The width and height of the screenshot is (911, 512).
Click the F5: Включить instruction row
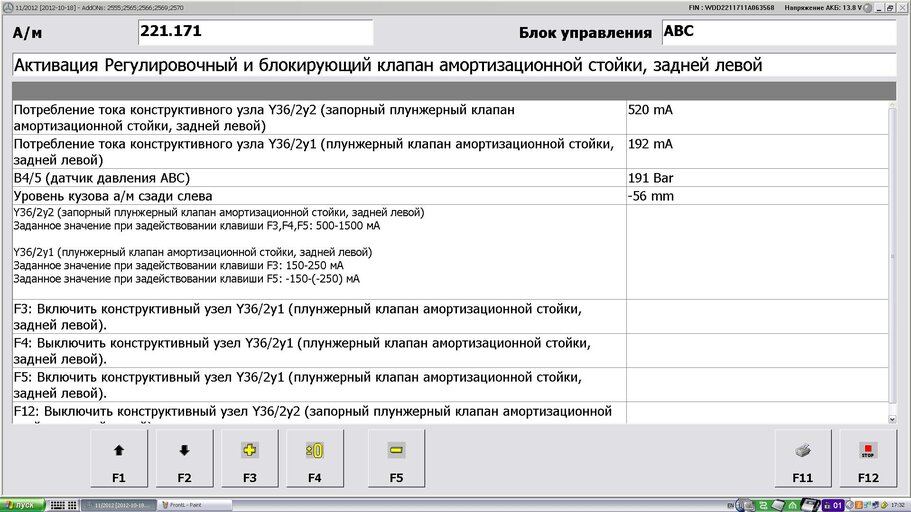point(319,385)
